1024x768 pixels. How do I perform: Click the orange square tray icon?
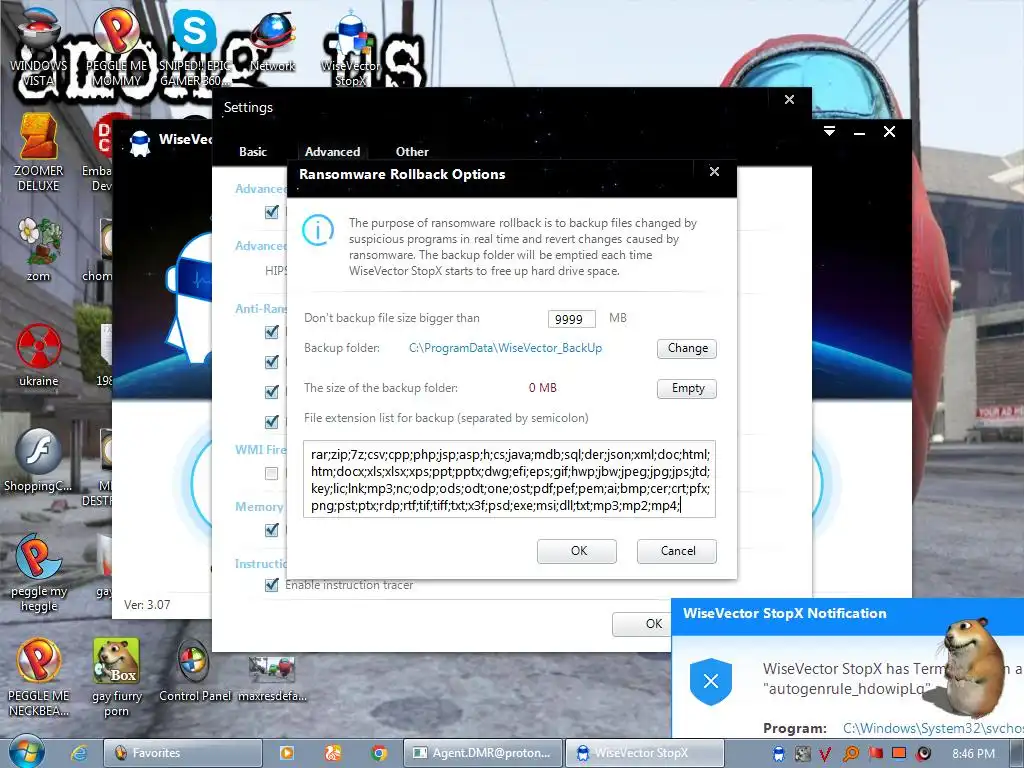click(x=899, y=753)
